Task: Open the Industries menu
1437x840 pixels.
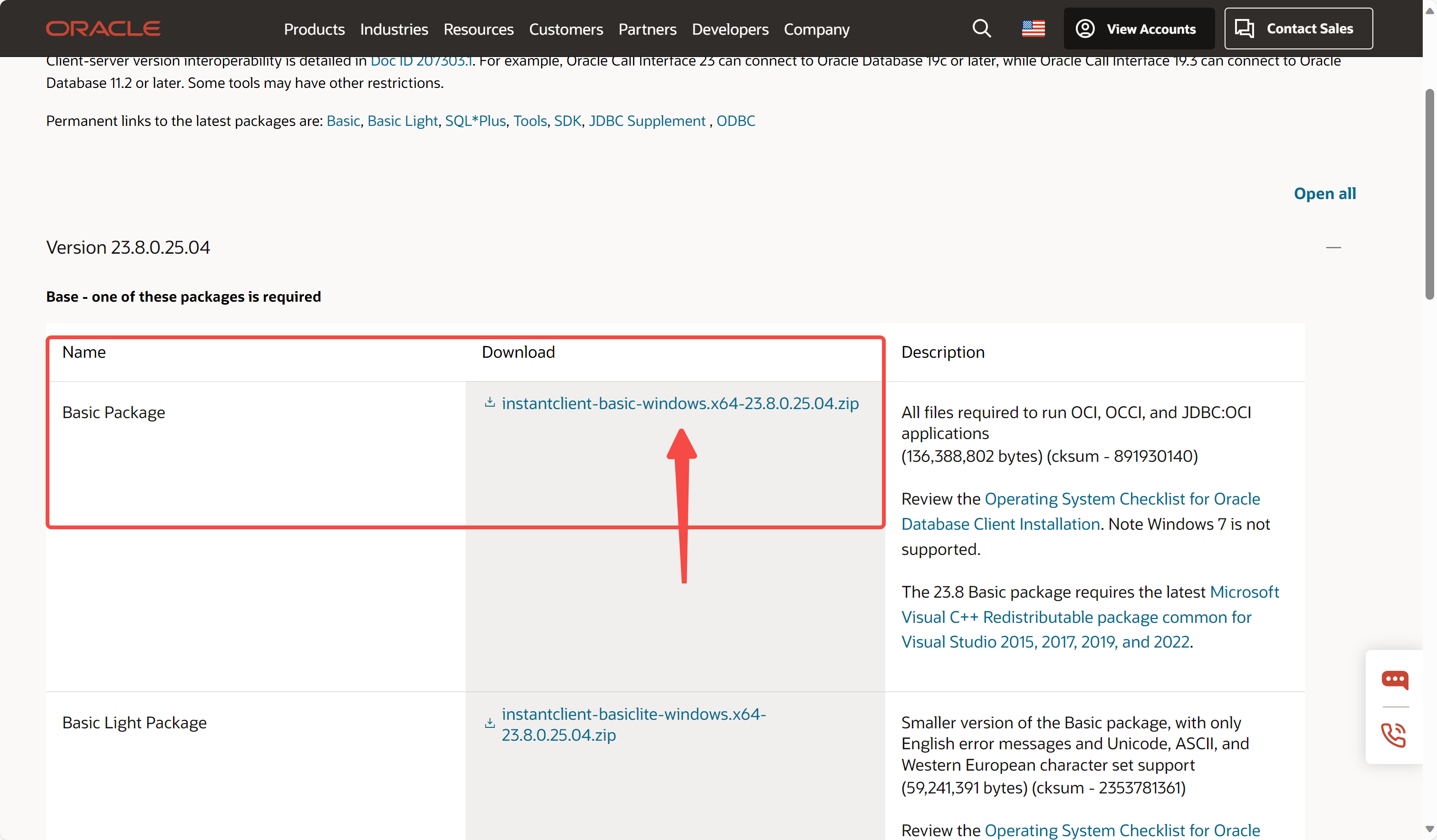Action: click(x=394, y=29)
